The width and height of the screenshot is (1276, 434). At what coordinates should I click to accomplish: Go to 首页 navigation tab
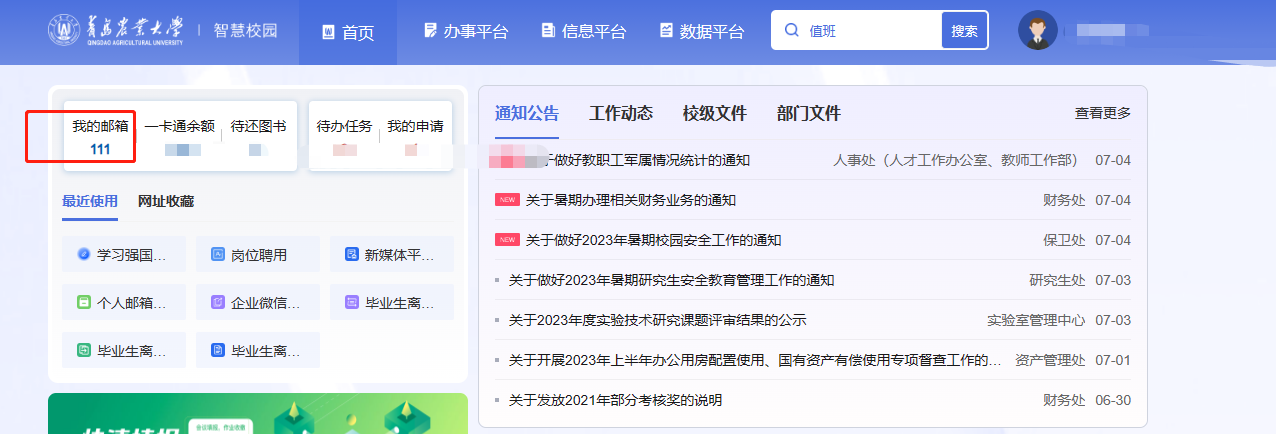(x=347, y=32)
